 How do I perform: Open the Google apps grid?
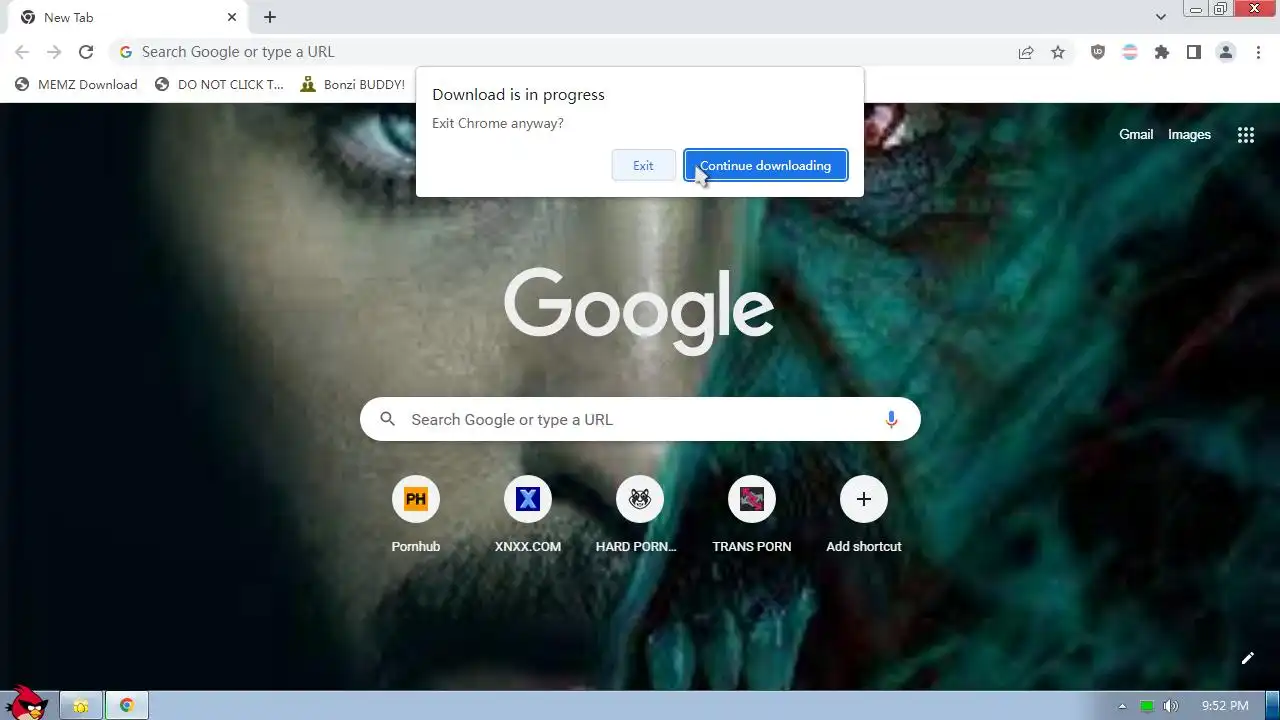pos(1246,135)
